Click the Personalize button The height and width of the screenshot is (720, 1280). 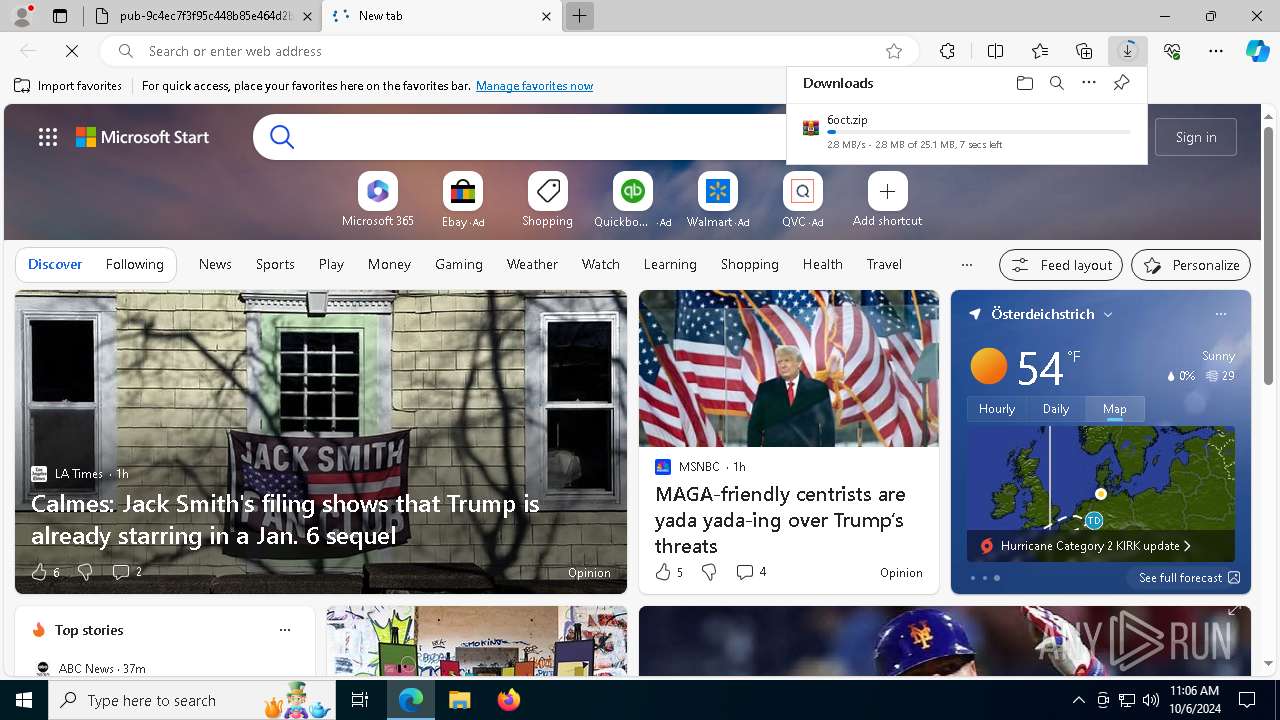pyautogui.click(x=1191, y=265)
